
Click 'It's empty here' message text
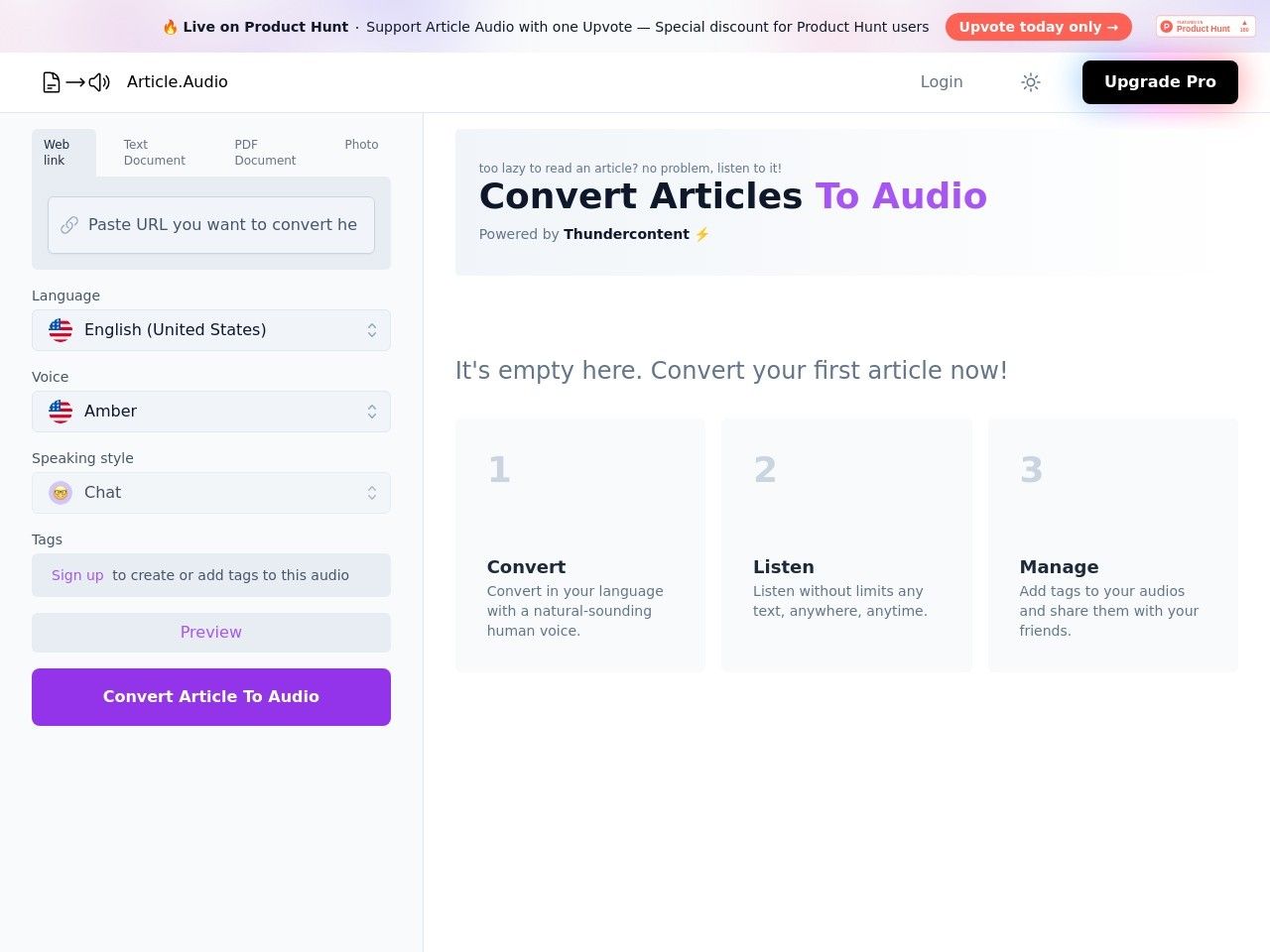(x=731, y=371)
